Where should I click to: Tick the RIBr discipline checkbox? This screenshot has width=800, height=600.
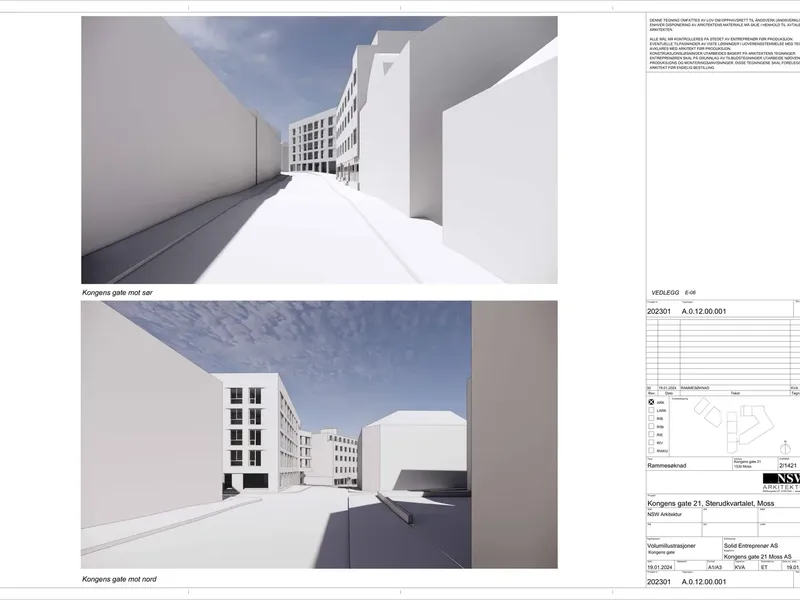(651, 426)
